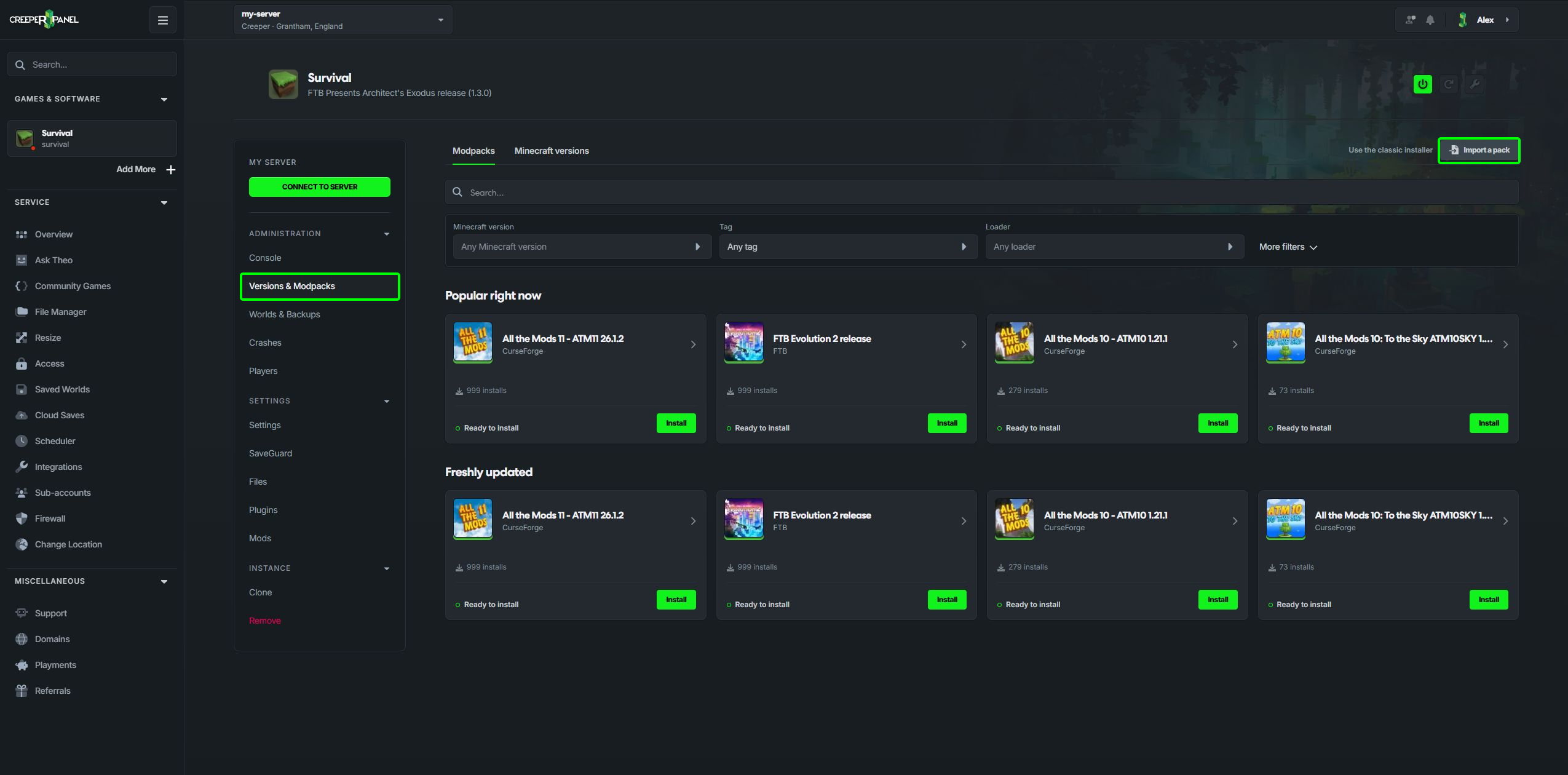Open the notifications bell
This screenshot has width=1568, height=775.
pos(1430,20)
